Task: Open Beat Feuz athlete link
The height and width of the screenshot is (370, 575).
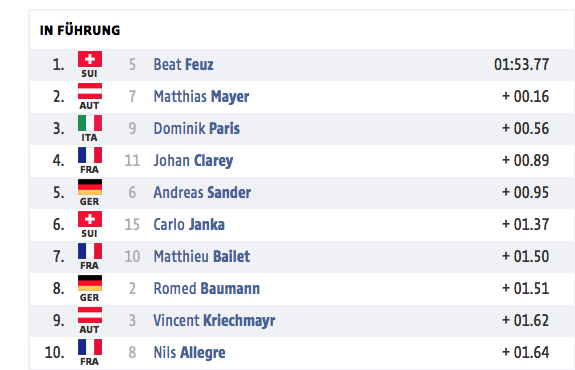Action: [x=183, y=65]
